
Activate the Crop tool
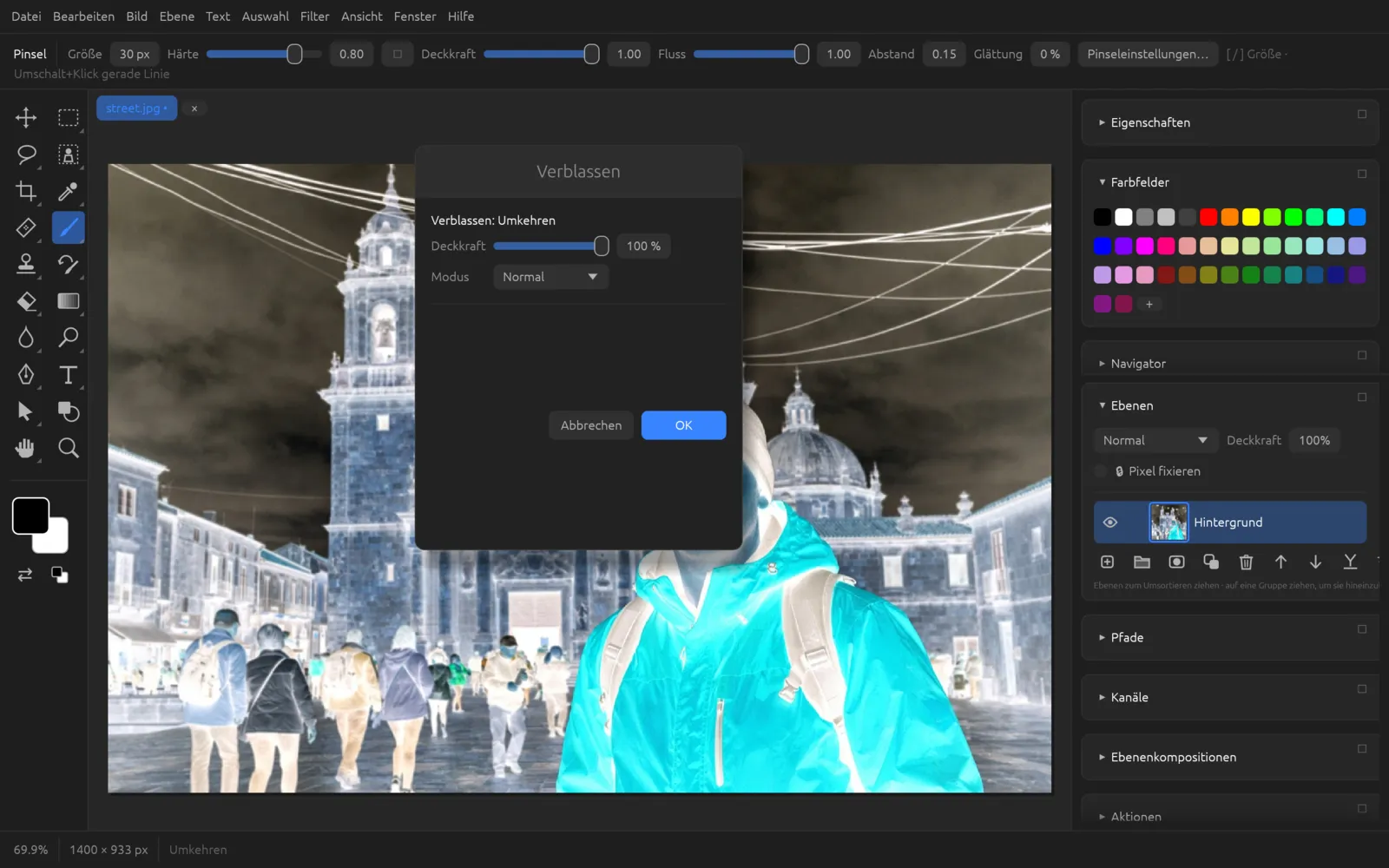pos(26,191)
